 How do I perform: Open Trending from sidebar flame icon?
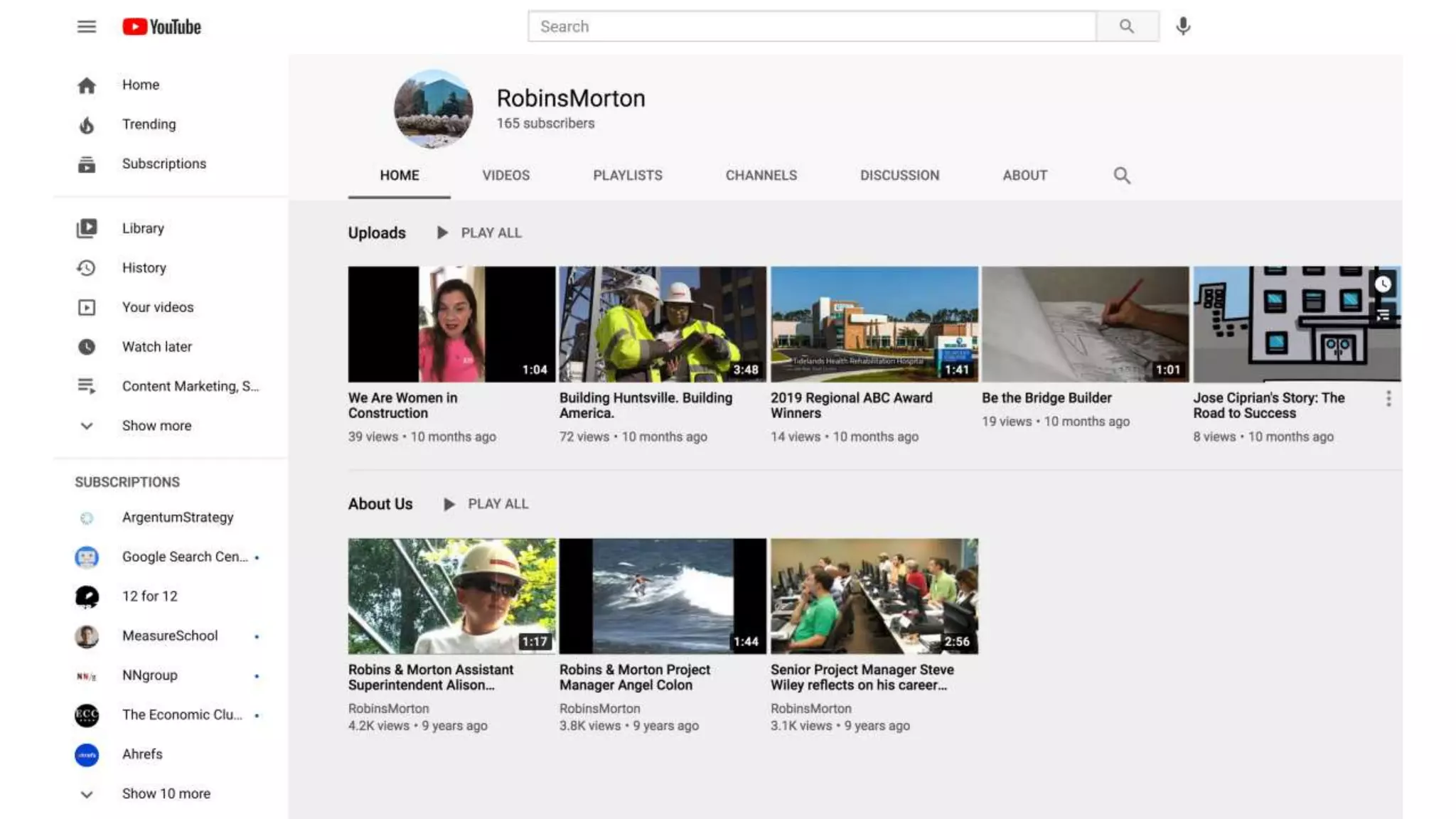(x=87, y=125)
